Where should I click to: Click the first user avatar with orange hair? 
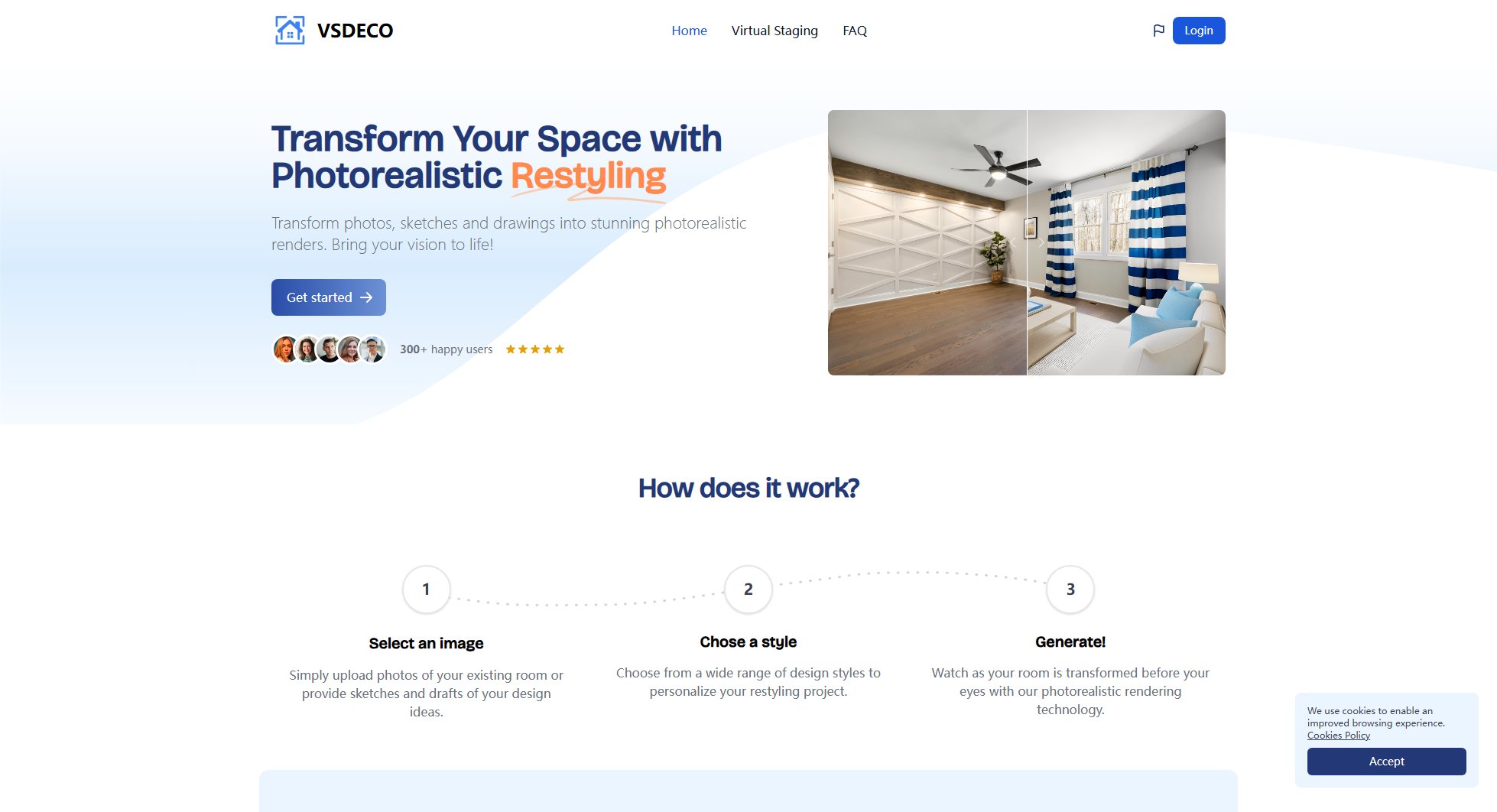[285, 349]
